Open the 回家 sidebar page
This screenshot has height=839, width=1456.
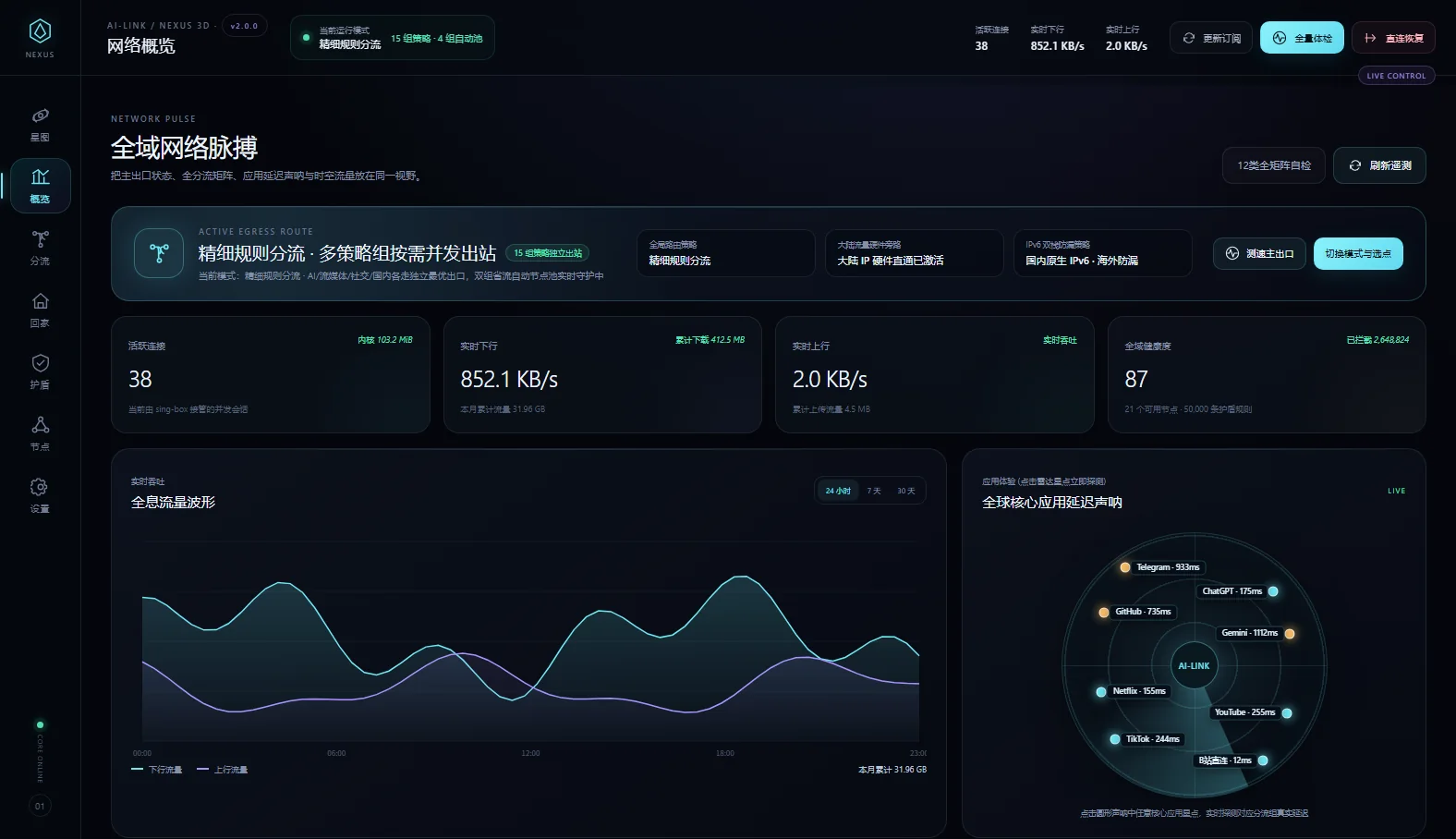click(40, 310)
